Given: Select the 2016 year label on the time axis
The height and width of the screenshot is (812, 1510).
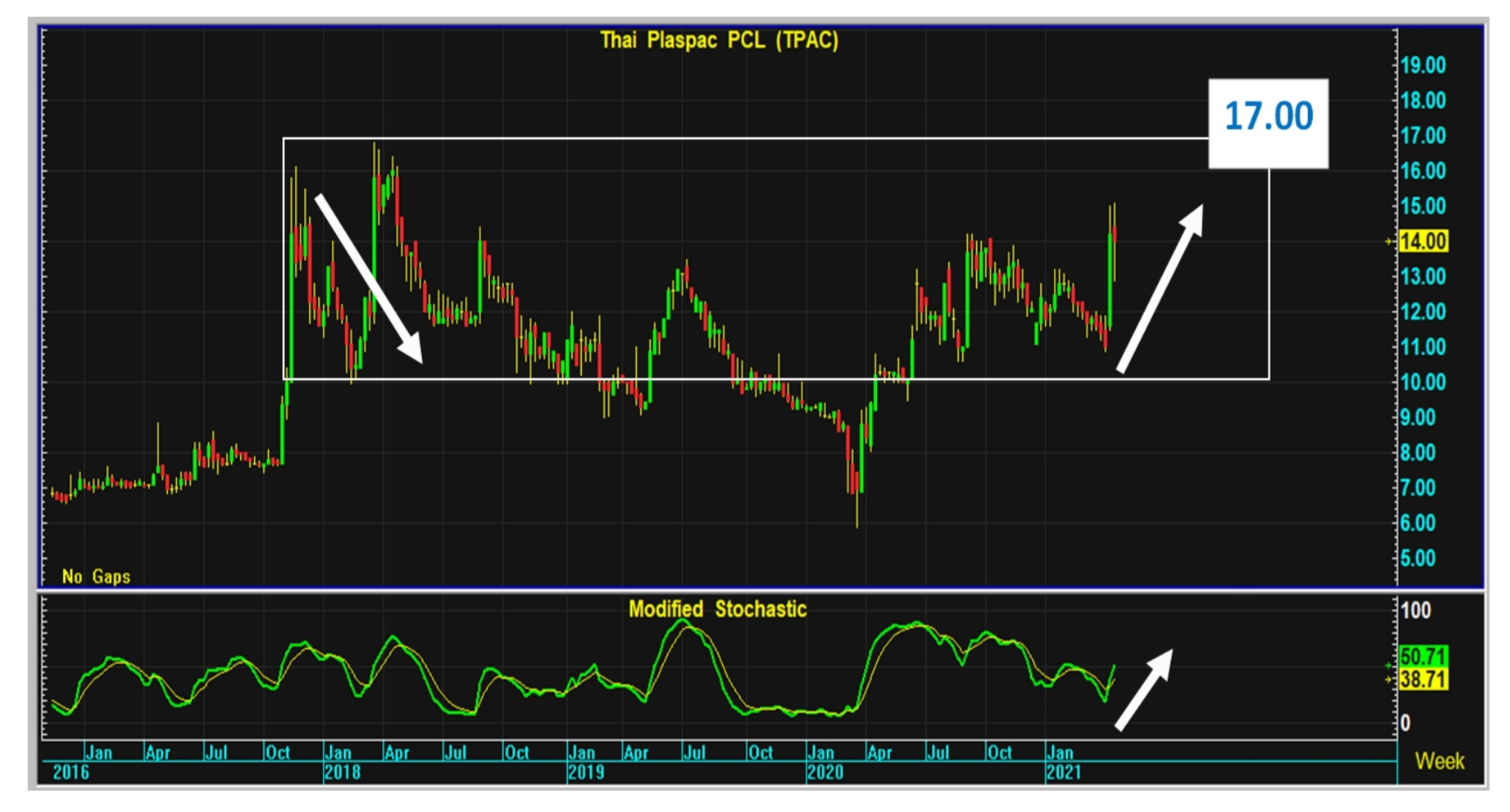Looking at the screenshot, I should [x=71, y=772].
